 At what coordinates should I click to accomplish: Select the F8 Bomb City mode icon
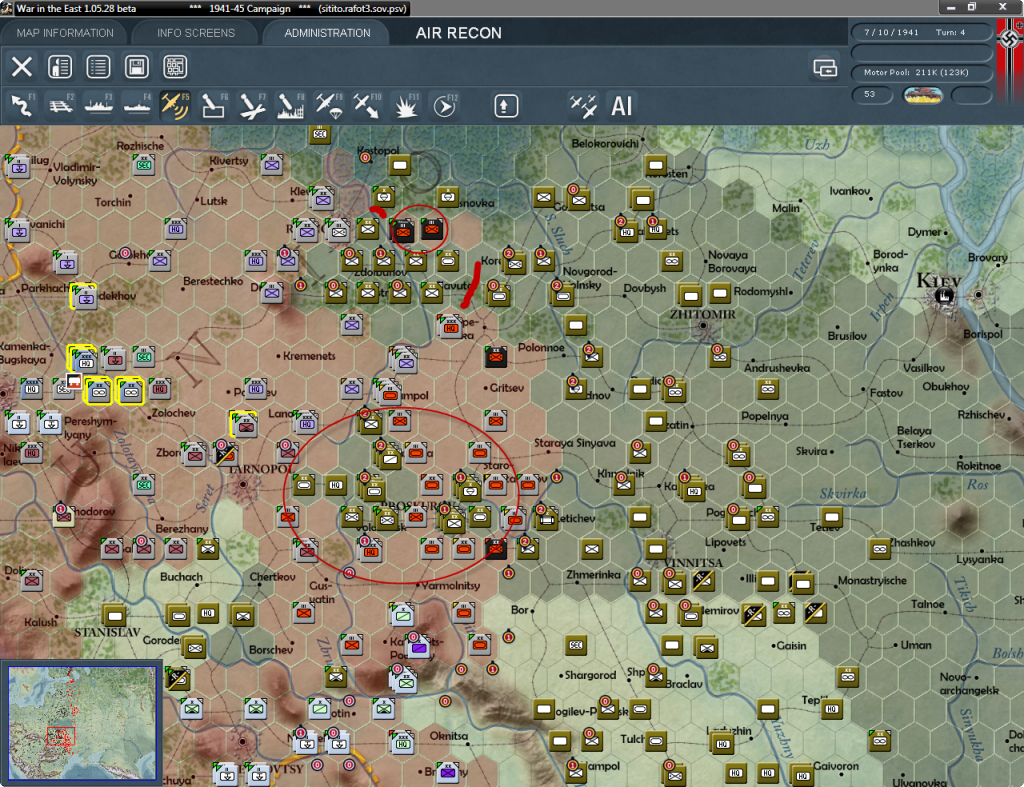click(290, 105)
